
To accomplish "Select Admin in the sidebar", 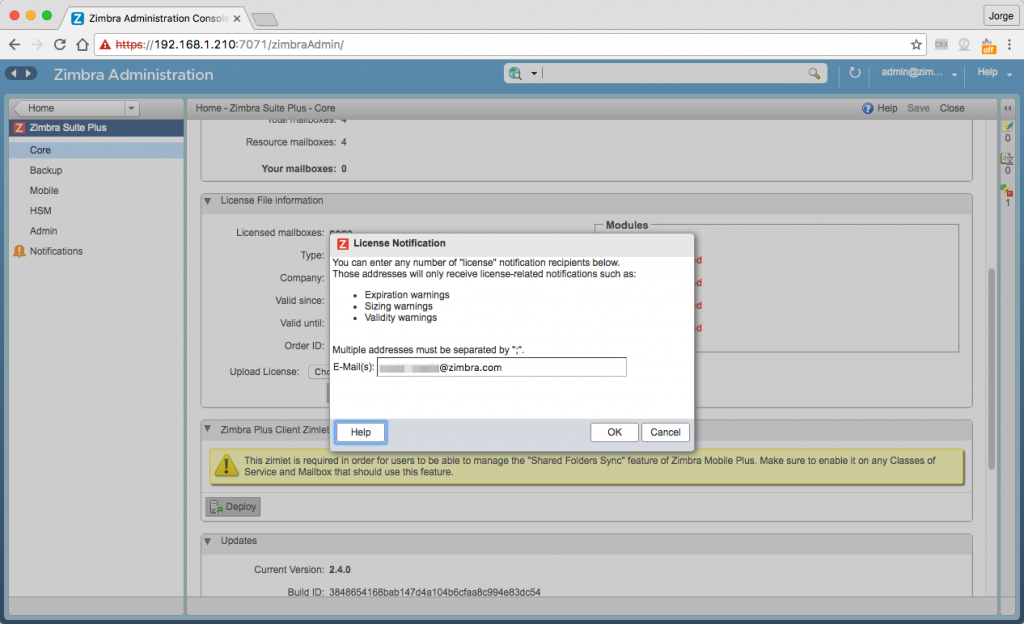I will [x=96, y=231].
